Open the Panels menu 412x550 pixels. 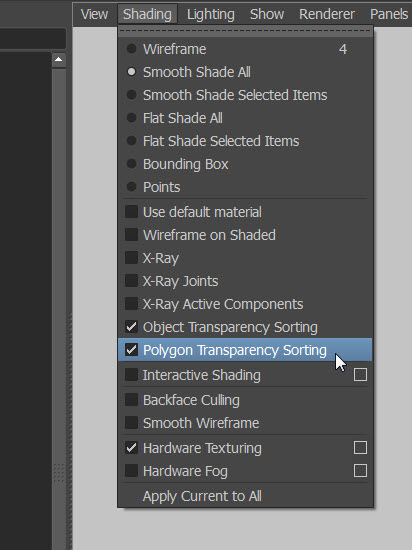click(x=389, y=14)
